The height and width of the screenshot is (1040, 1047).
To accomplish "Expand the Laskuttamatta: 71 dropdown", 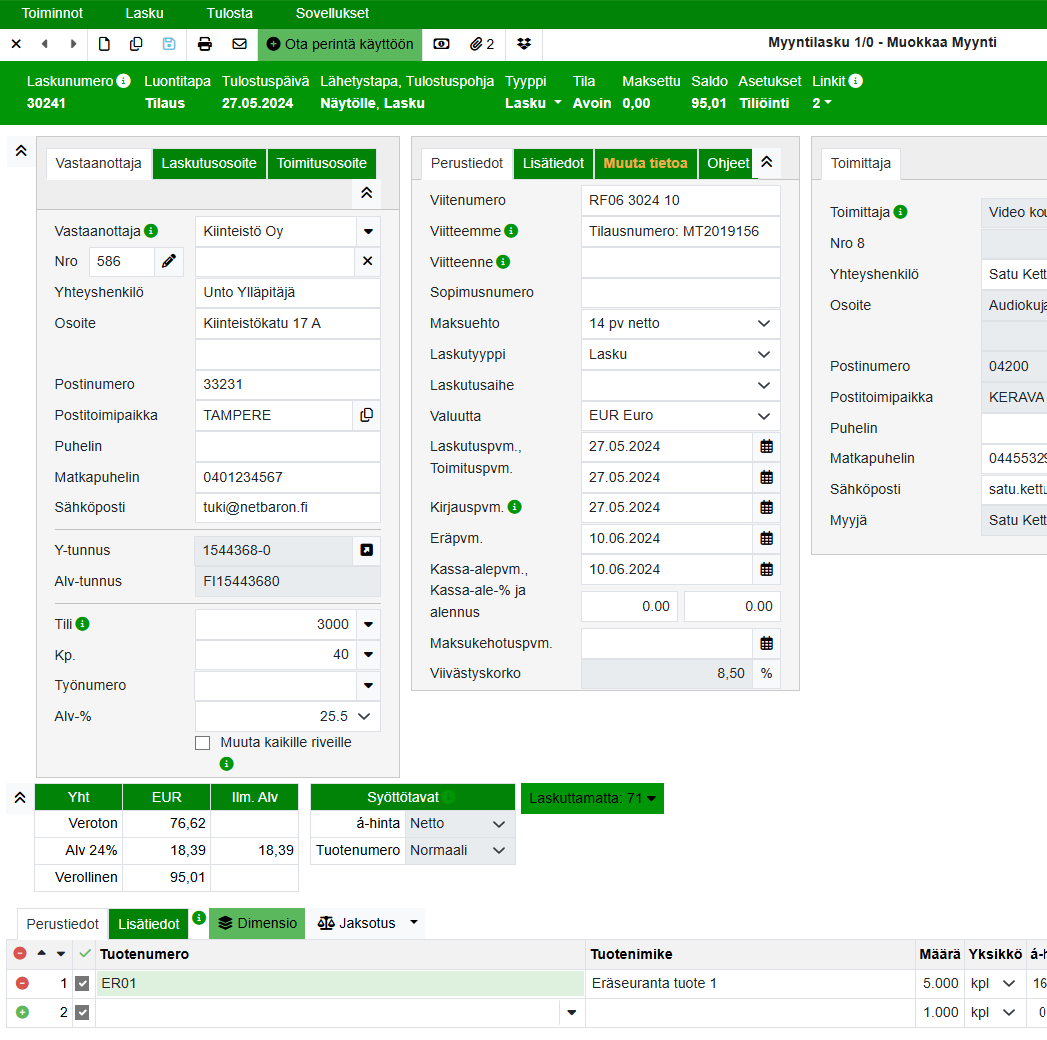I will (x=592, y=798).
